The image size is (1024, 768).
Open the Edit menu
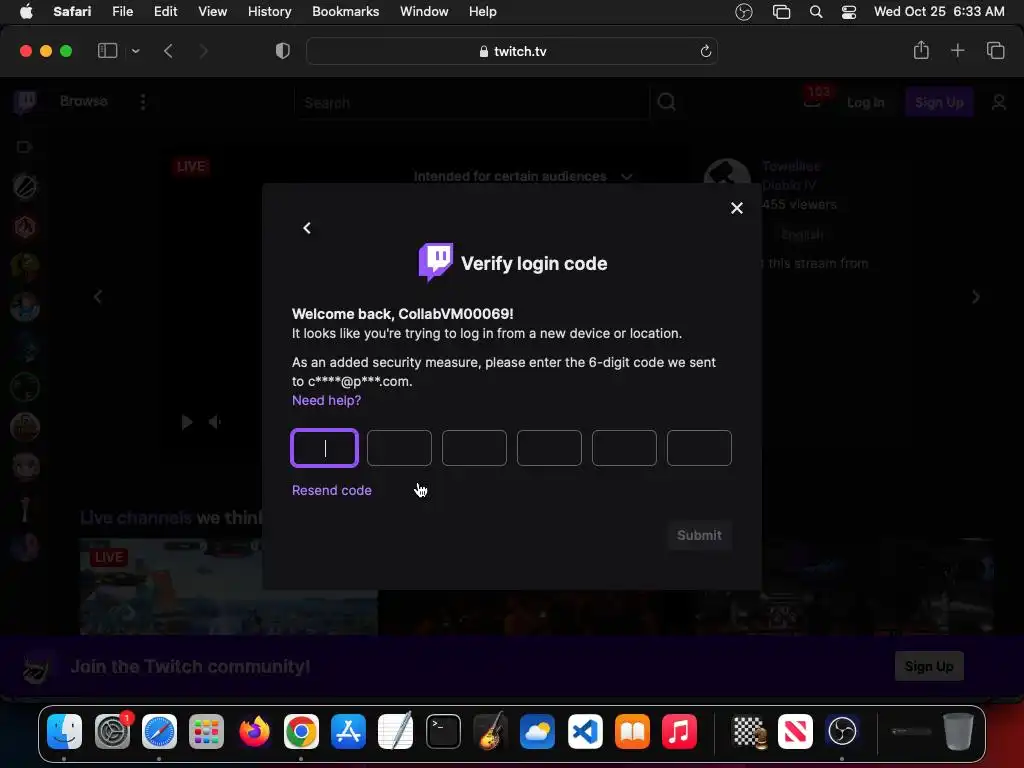165,11
